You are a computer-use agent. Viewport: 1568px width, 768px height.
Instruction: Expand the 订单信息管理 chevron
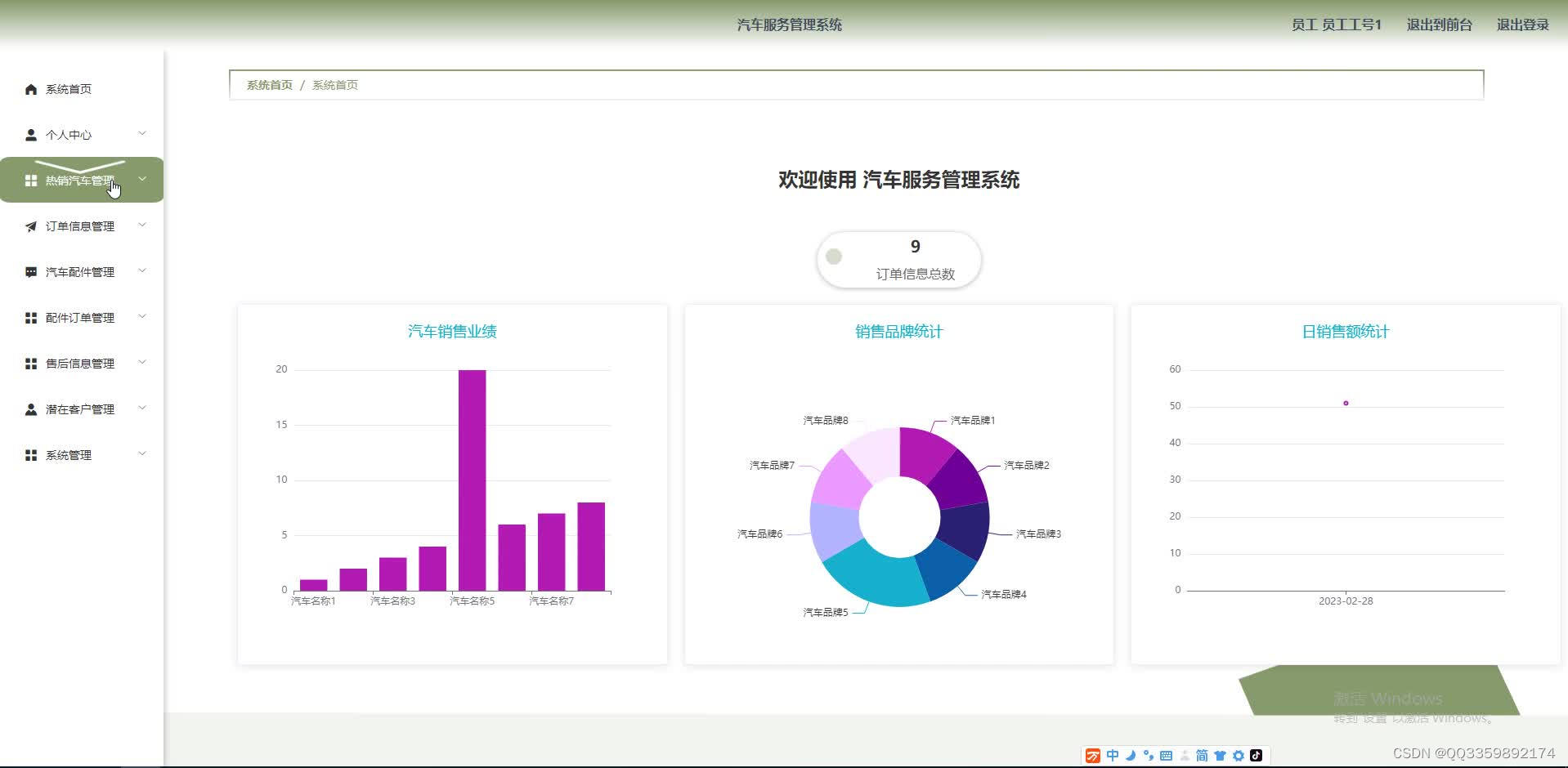point(142,225)
